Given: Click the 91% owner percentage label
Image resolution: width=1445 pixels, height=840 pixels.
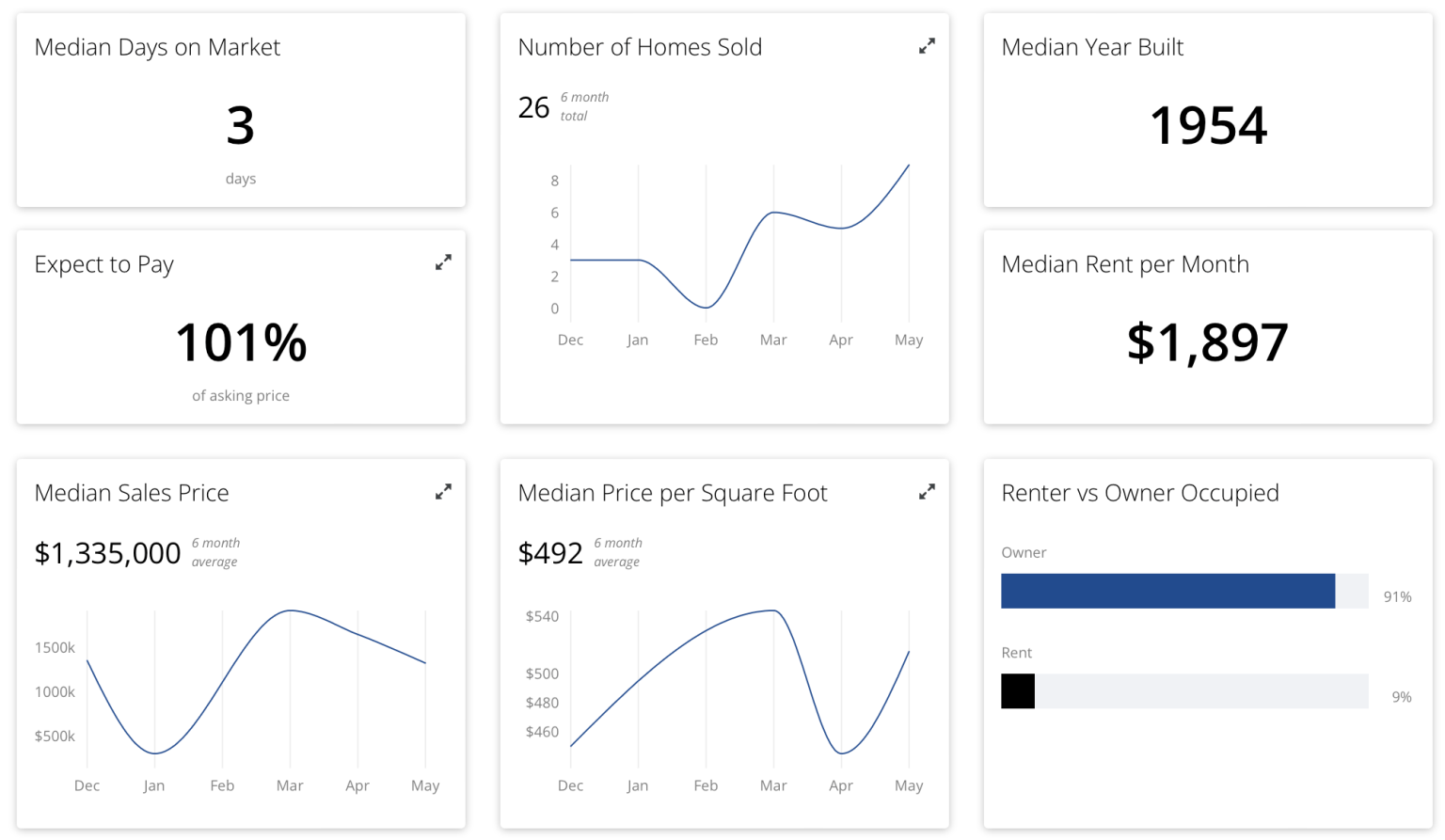Looking at the screenshot, I should 1397,596.
